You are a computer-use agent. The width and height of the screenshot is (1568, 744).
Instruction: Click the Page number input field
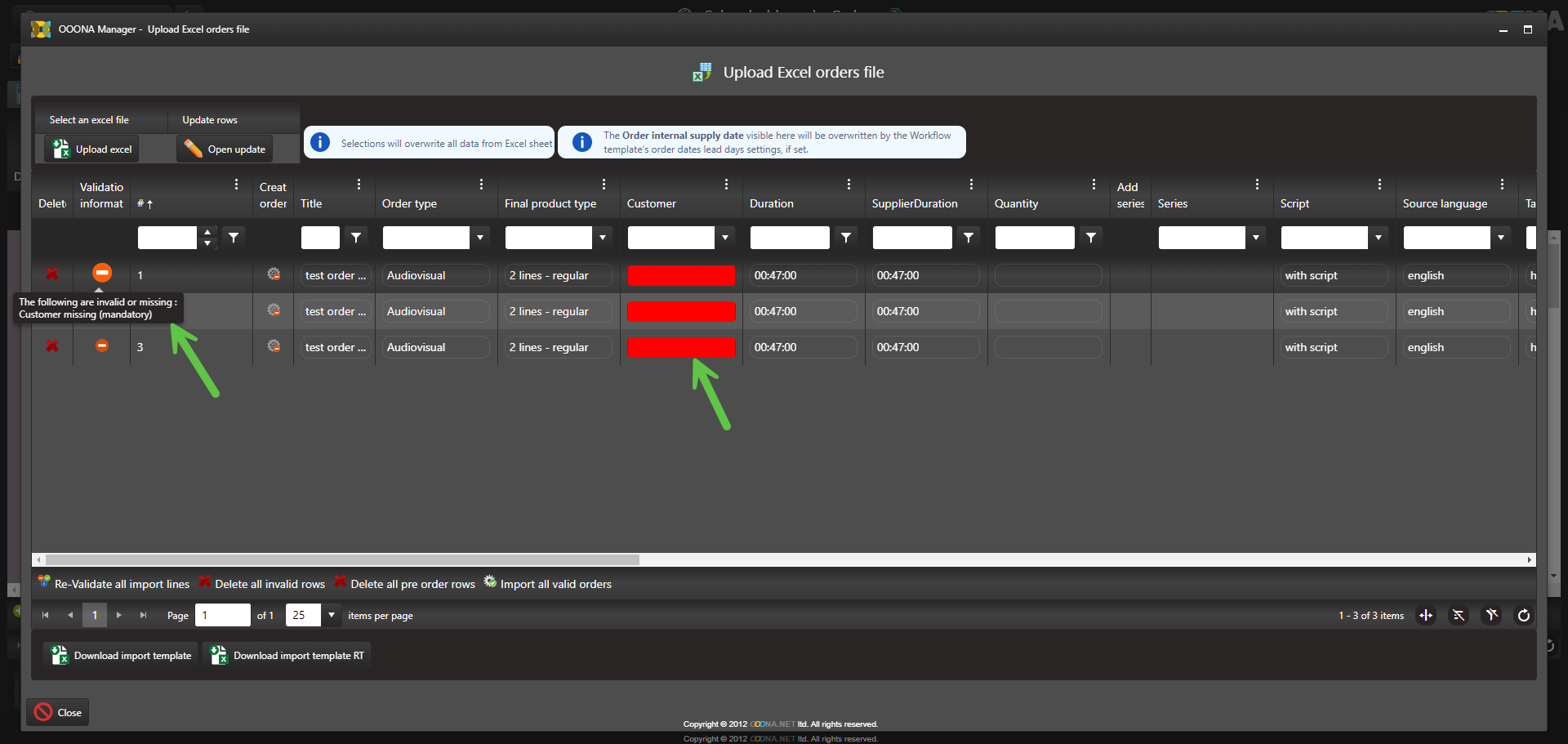[x=222, y=615]
